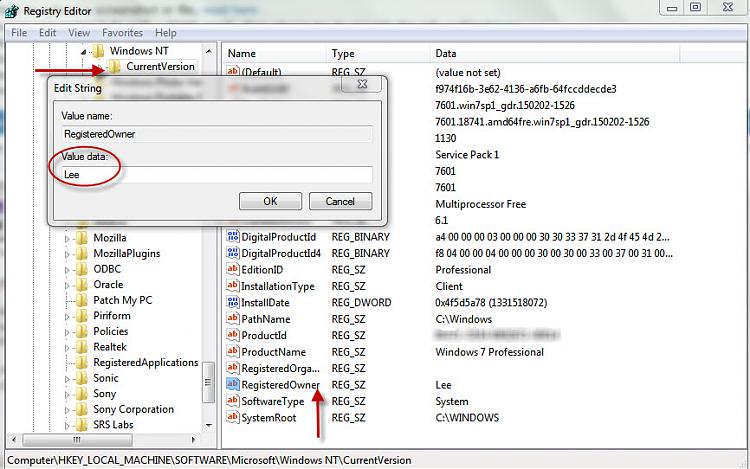Click the 'Windows 7 Professional' data value

(489, 352)
